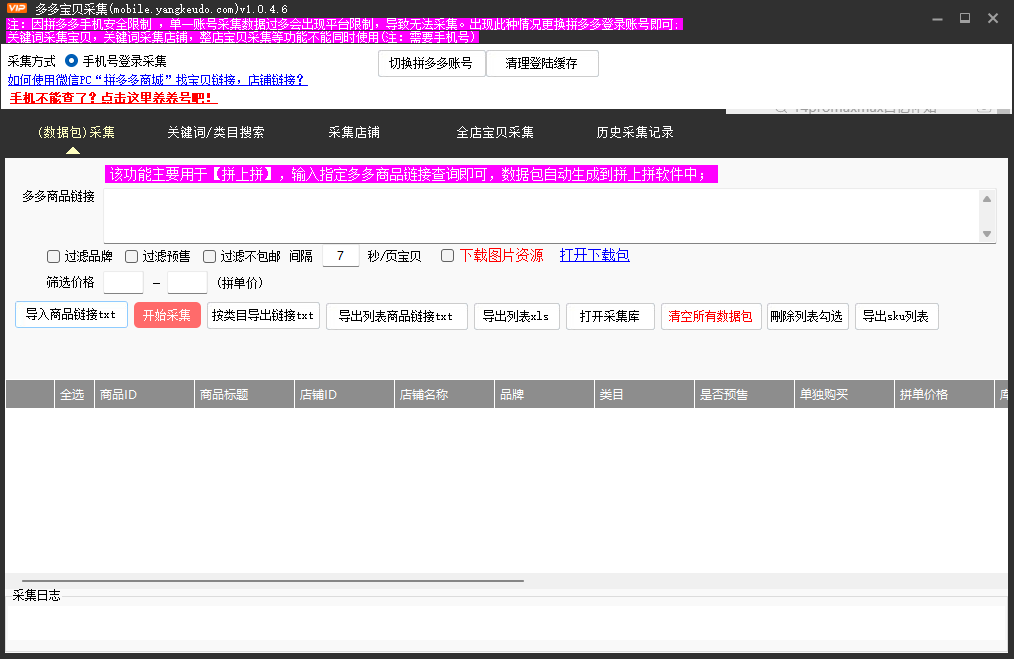Maximize the 多多宝贝采集 window
The width and height of the screenshot is (1014, 659).
tap(965, 18)
